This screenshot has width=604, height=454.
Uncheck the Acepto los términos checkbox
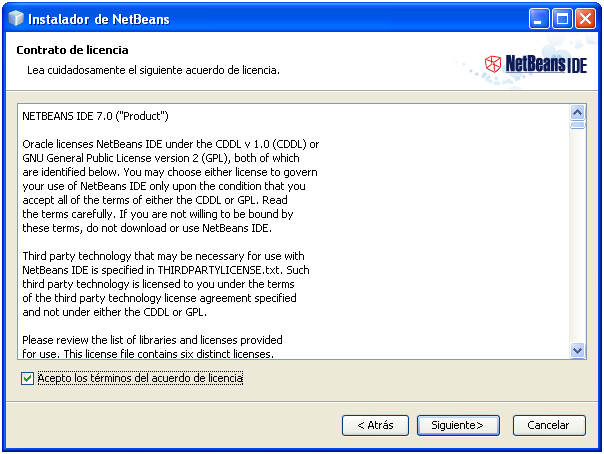pos(27,379)
